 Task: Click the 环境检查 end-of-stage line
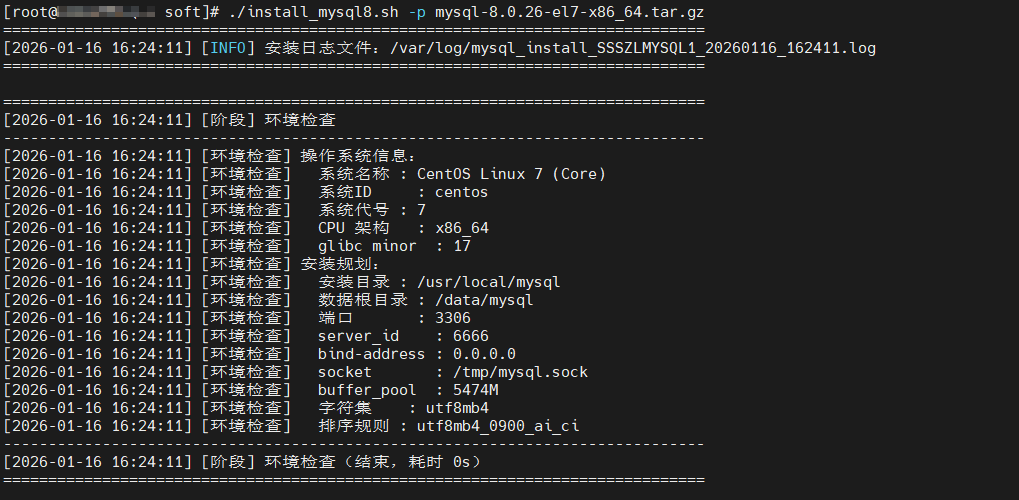pos(372,462)
